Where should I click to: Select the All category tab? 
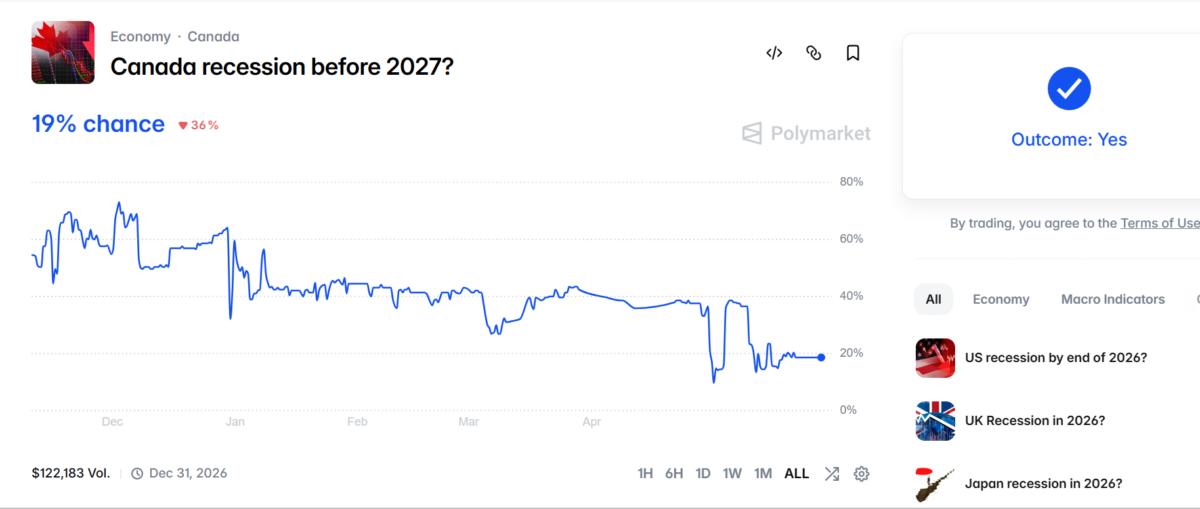[933, 299]
